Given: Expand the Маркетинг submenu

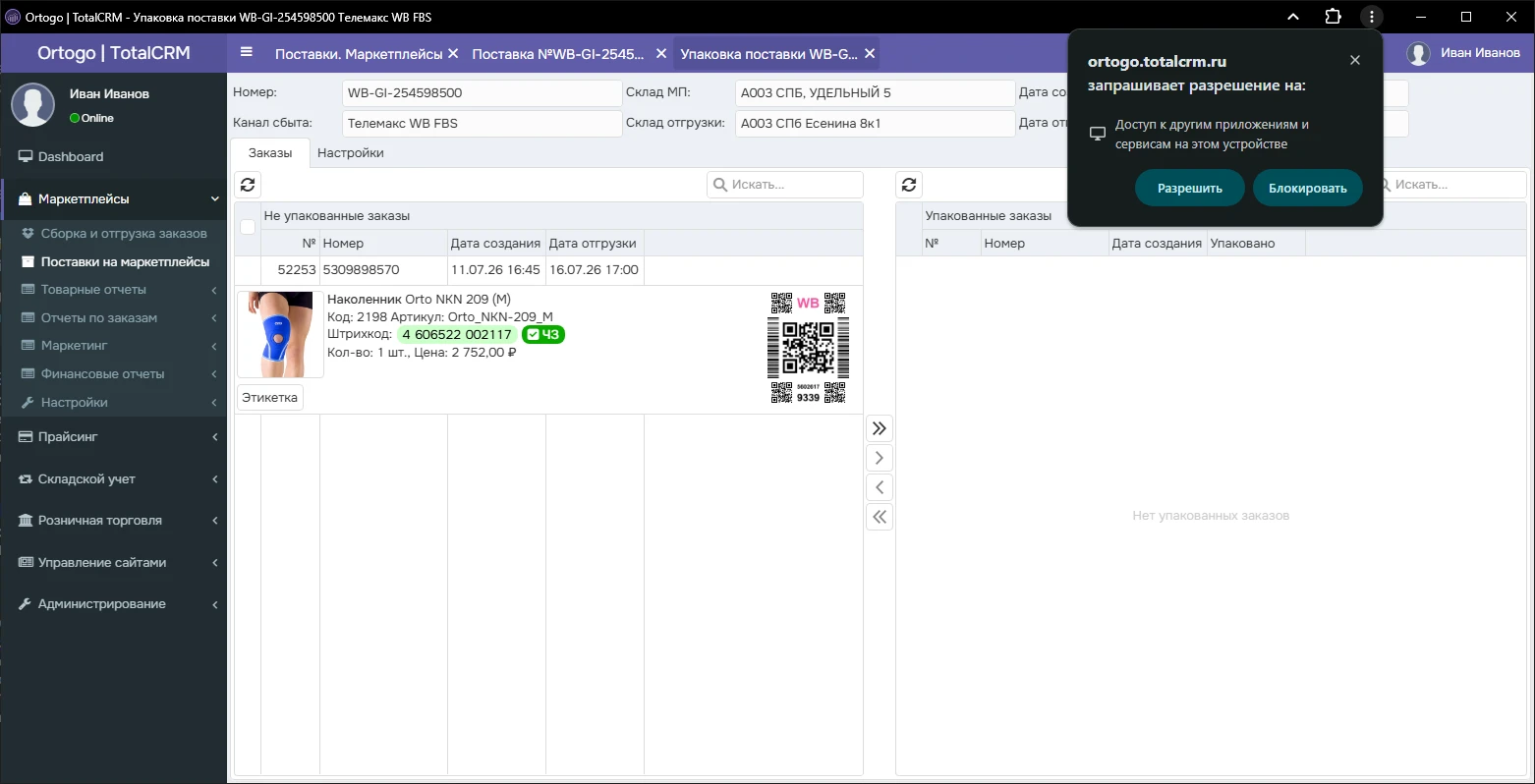Looking at the screenshot, I should point(214,346).
